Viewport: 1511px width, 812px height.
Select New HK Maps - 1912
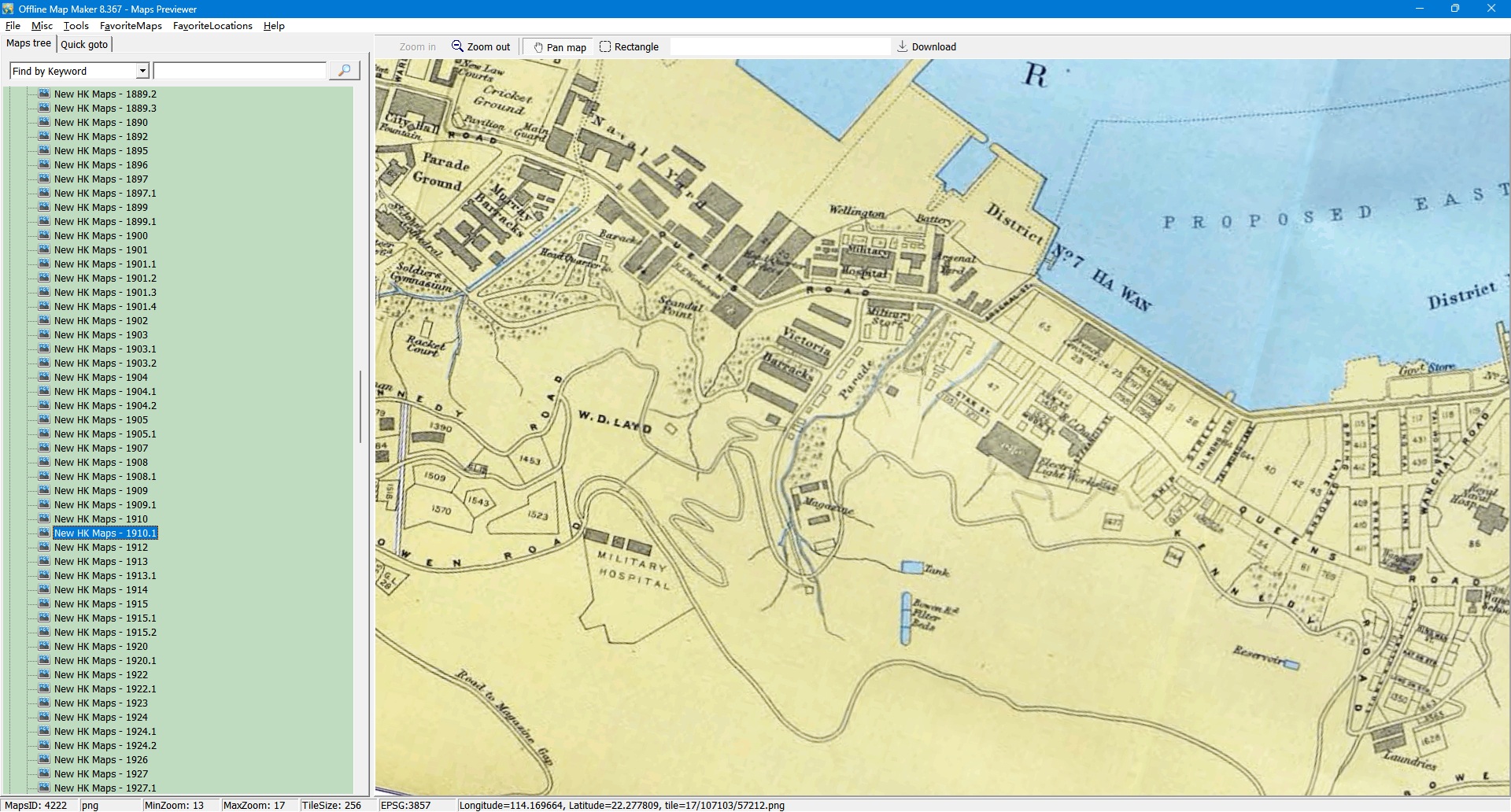(101, 547)
